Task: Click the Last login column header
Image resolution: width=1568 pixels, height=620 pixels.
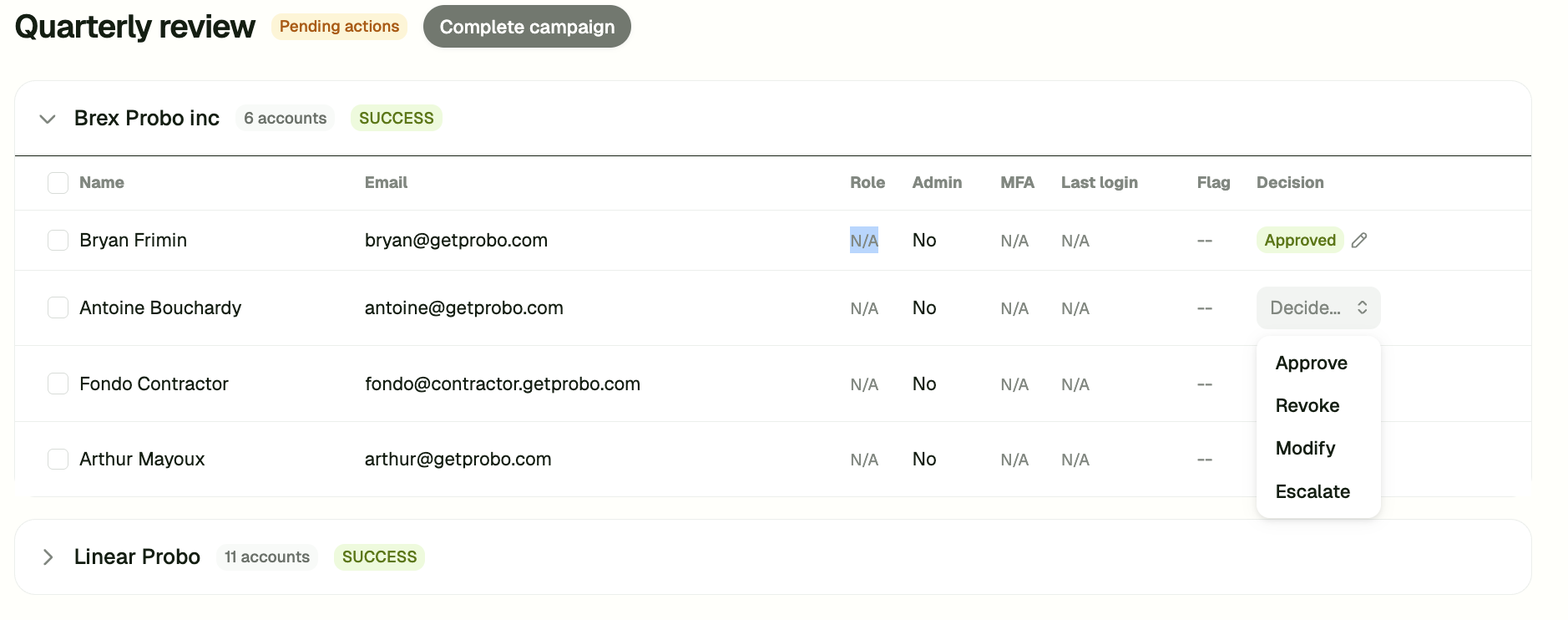Action: [1100, 182]
